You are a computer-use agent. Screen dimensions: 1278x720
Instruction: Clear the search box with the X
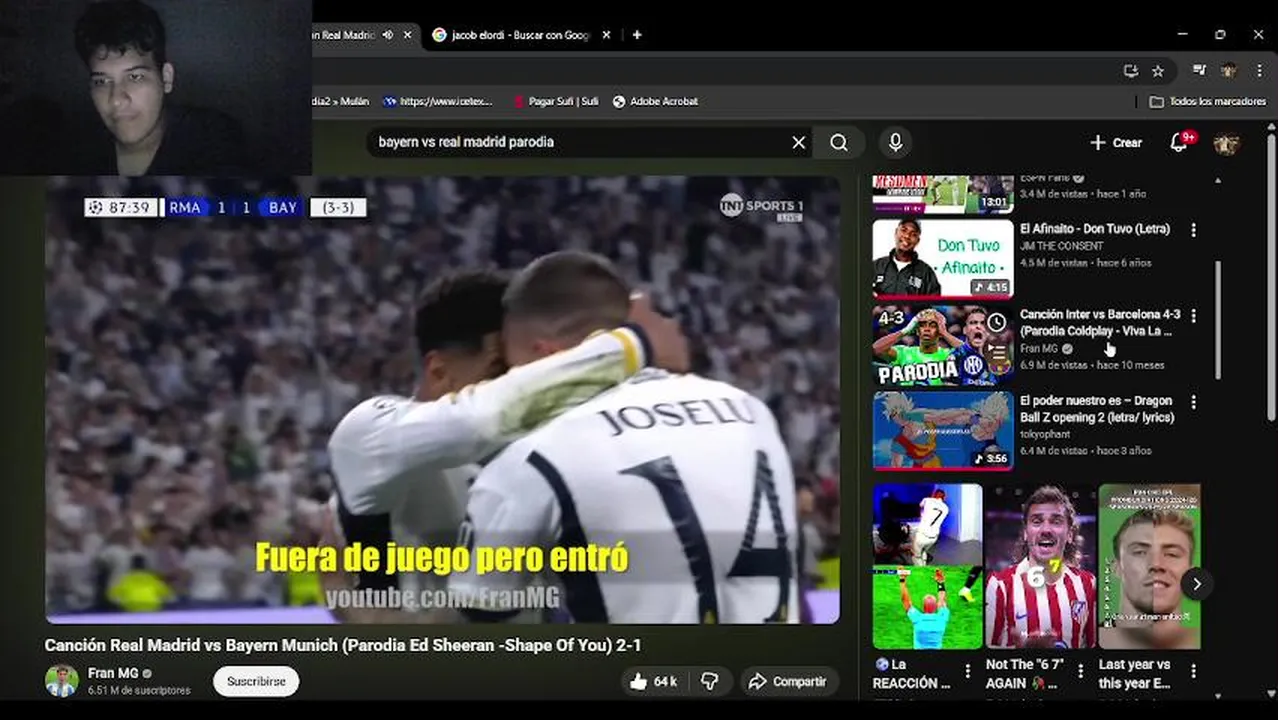798,142
